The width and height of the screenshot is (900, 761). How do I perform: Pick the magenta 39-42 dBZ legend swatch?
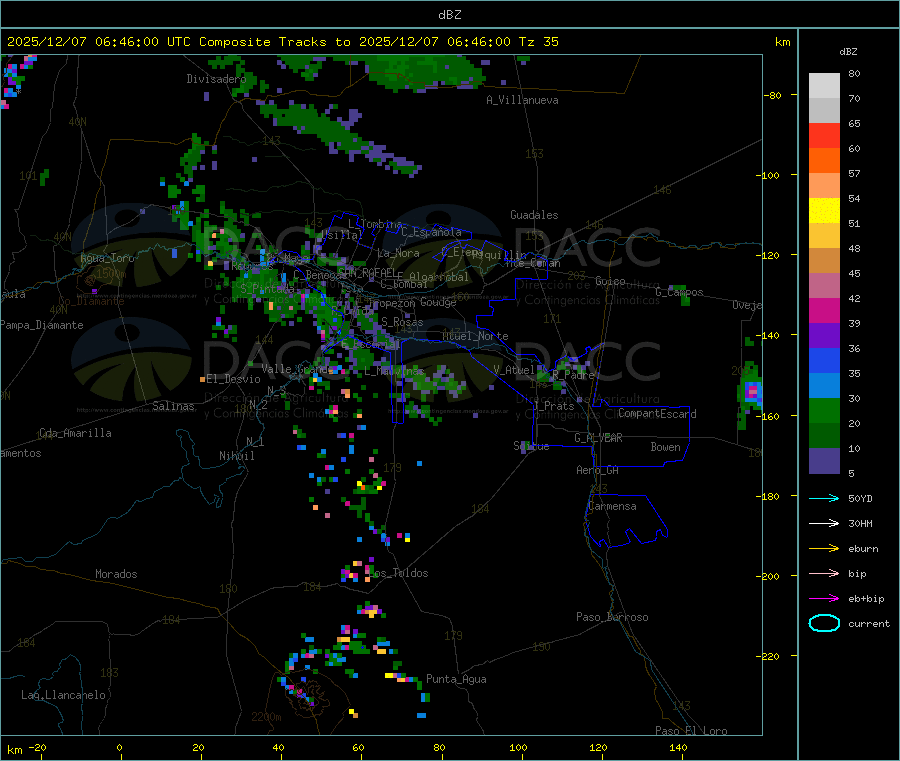[824, 310]
